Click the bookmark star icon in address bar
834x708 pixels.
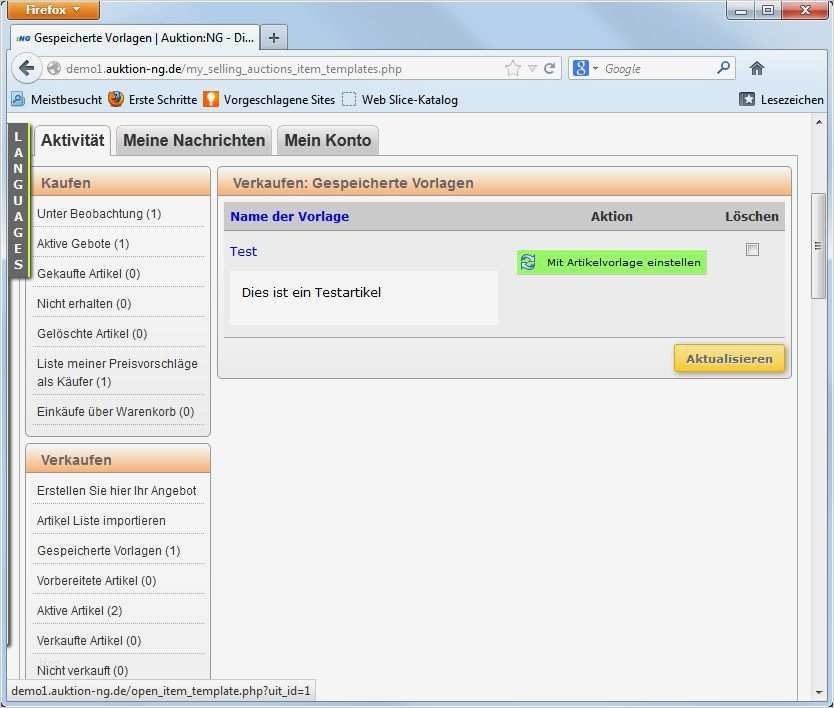pos(513,69)
